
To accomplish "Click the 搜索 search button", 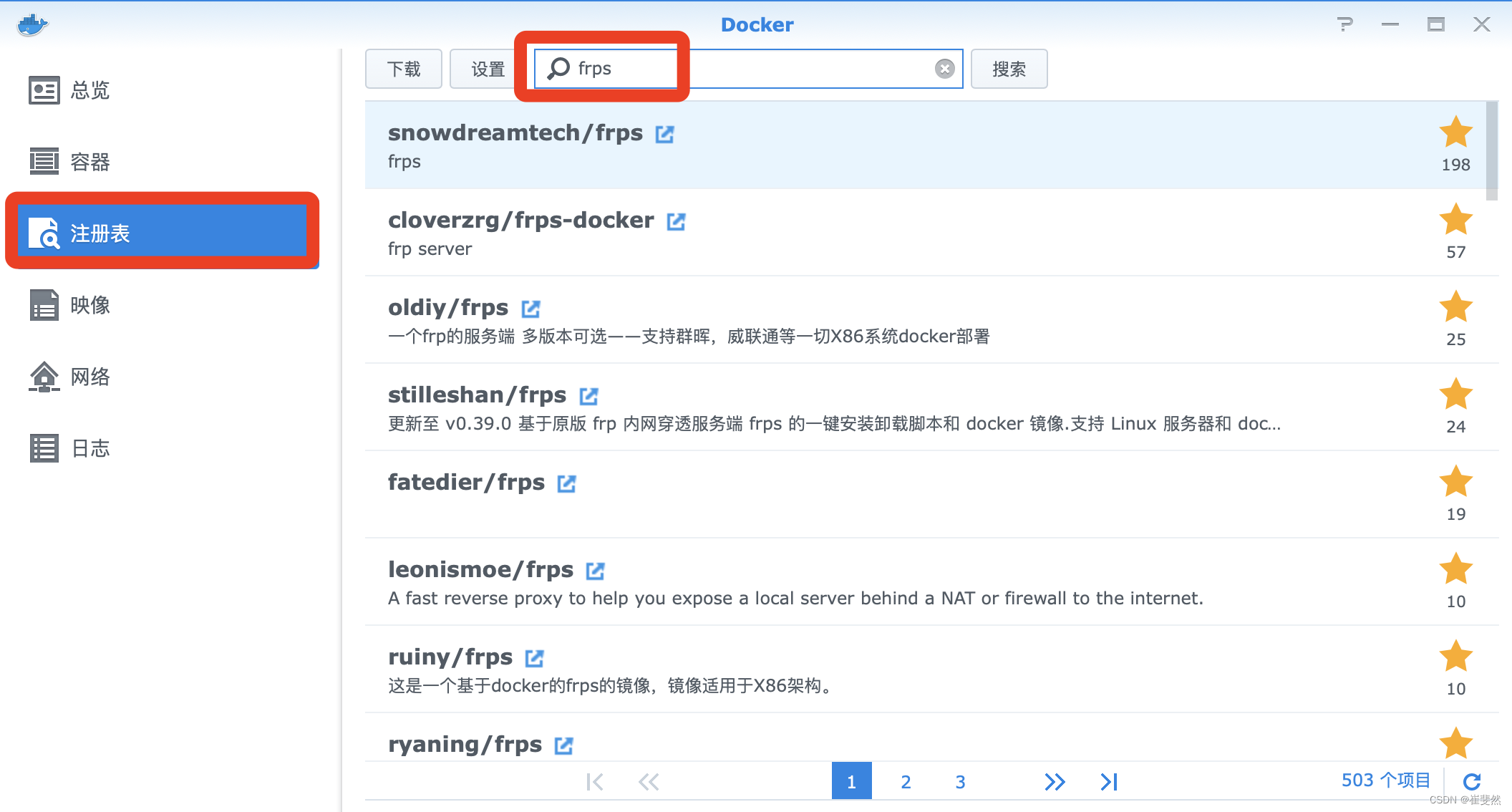I will click(x=1009, y=69).
